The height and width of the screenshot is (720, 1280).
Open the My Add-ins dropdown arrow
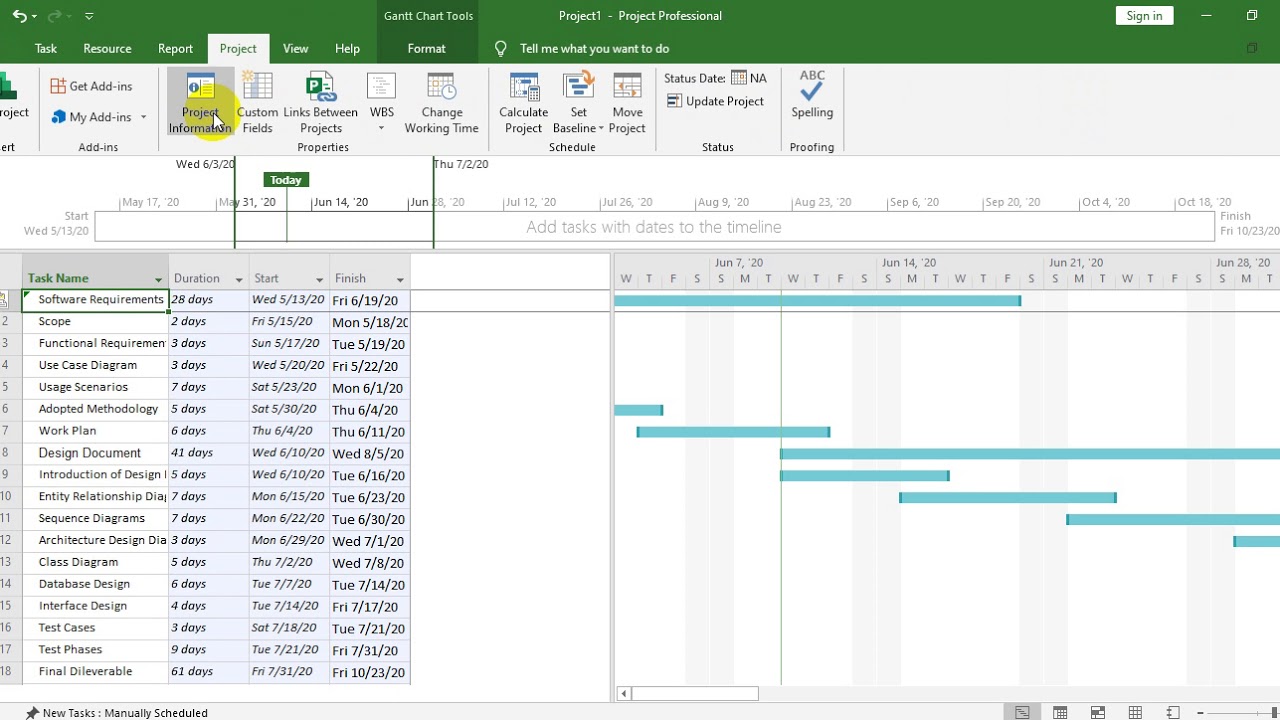pos(143,117)
